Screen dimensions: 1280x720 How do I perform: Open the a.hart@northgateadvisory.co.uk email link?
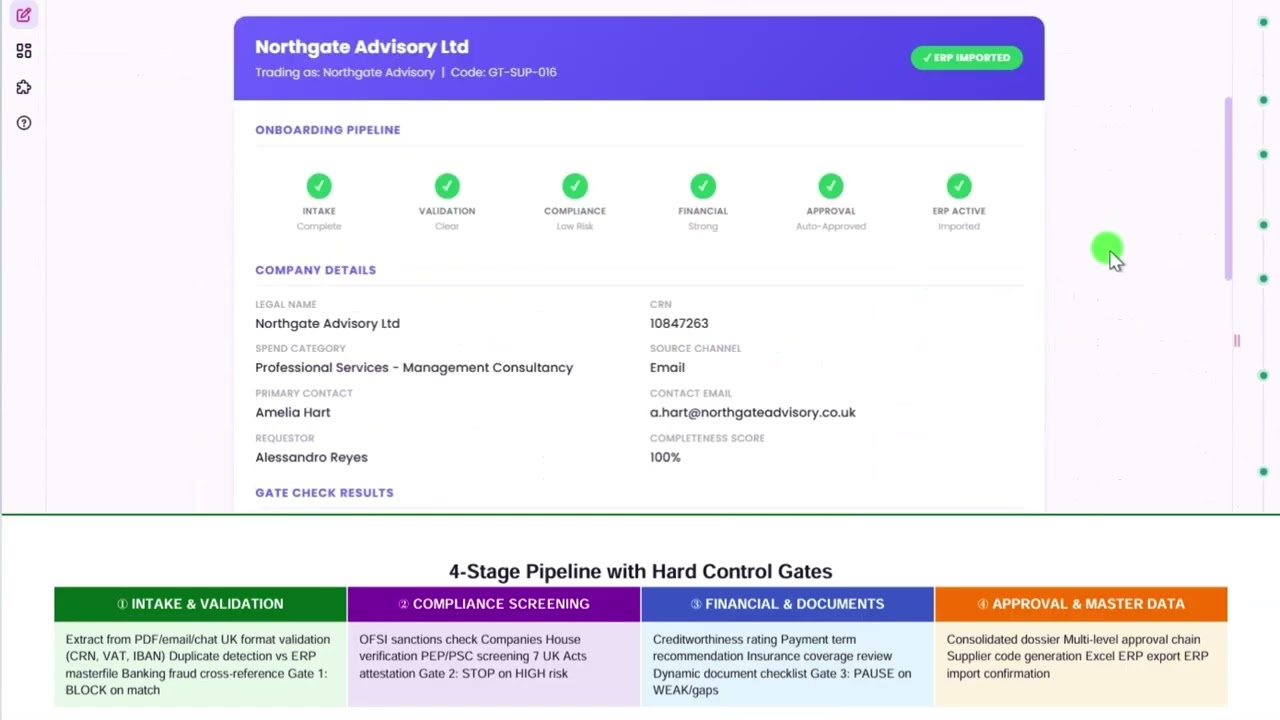pyautogui.click(x=752, y=412)
